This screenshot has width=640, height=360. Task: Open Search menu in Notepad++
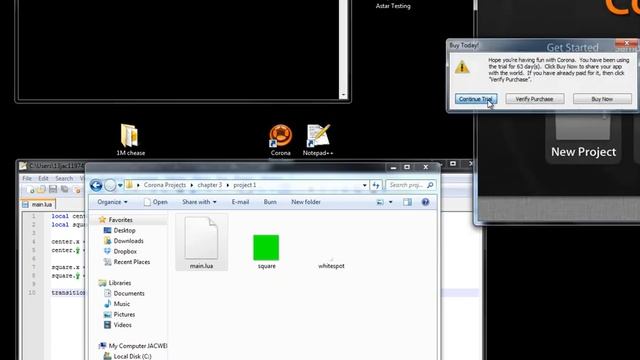click(x=64, y=178)
